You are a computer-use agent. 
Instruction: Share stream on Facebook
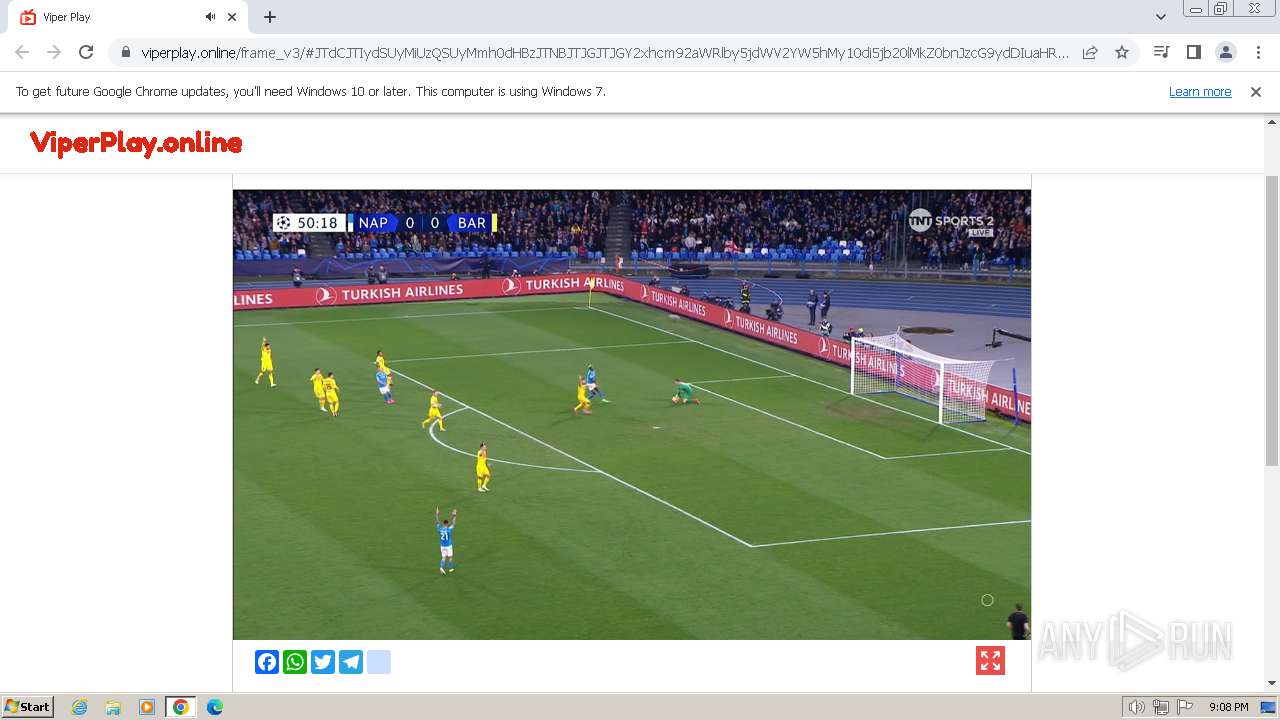coord(267,662)
